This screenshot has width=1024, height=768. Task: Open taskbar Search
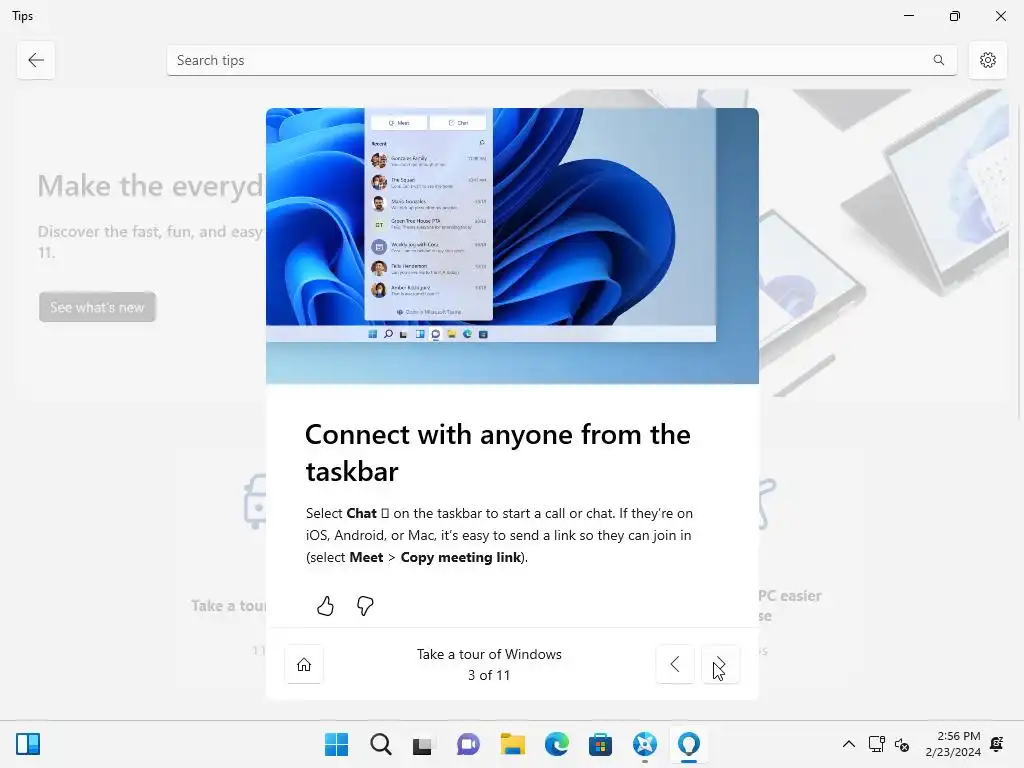tap(381, 744)
